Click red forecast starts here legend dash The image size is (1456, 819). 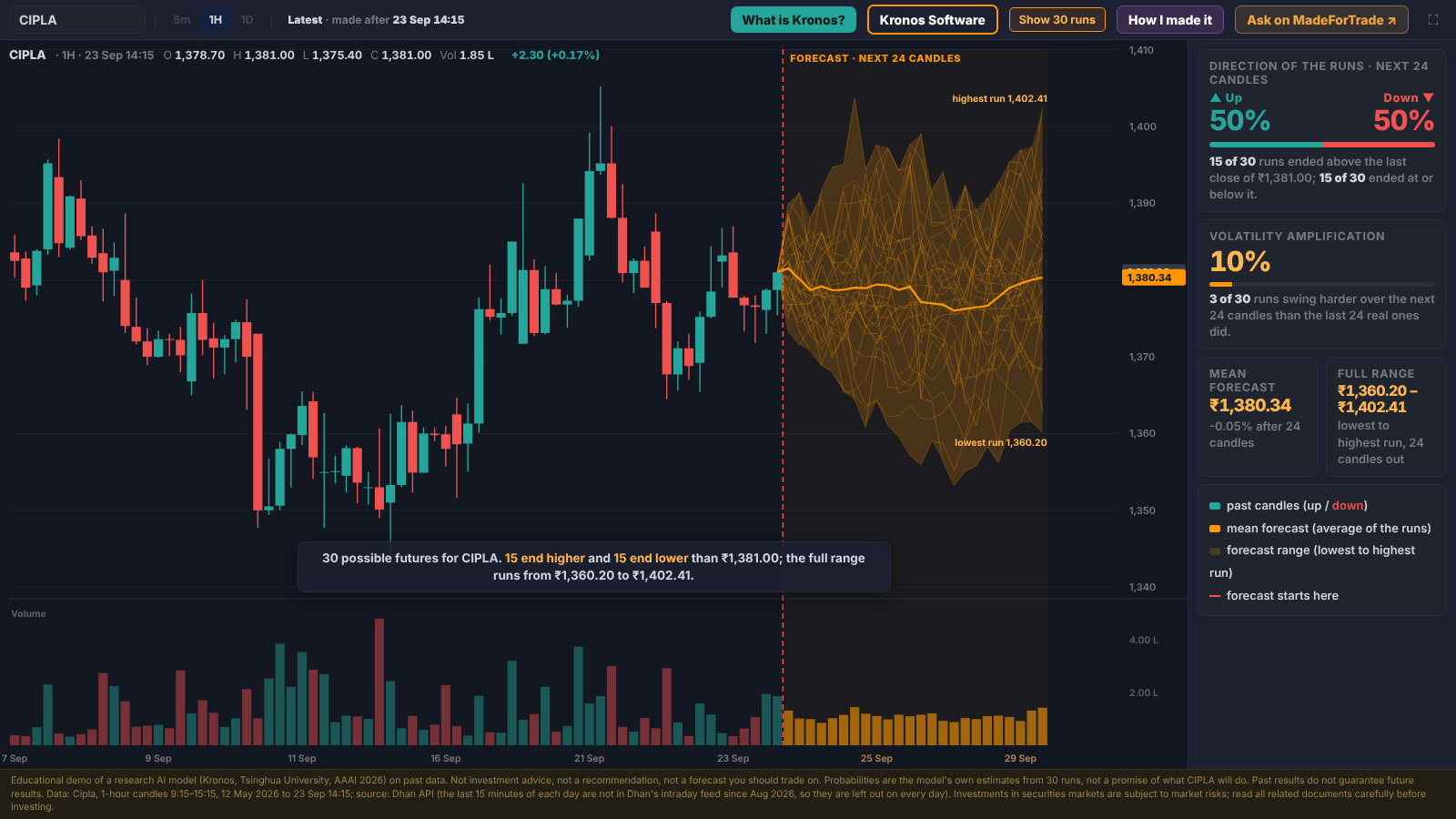1215,596
